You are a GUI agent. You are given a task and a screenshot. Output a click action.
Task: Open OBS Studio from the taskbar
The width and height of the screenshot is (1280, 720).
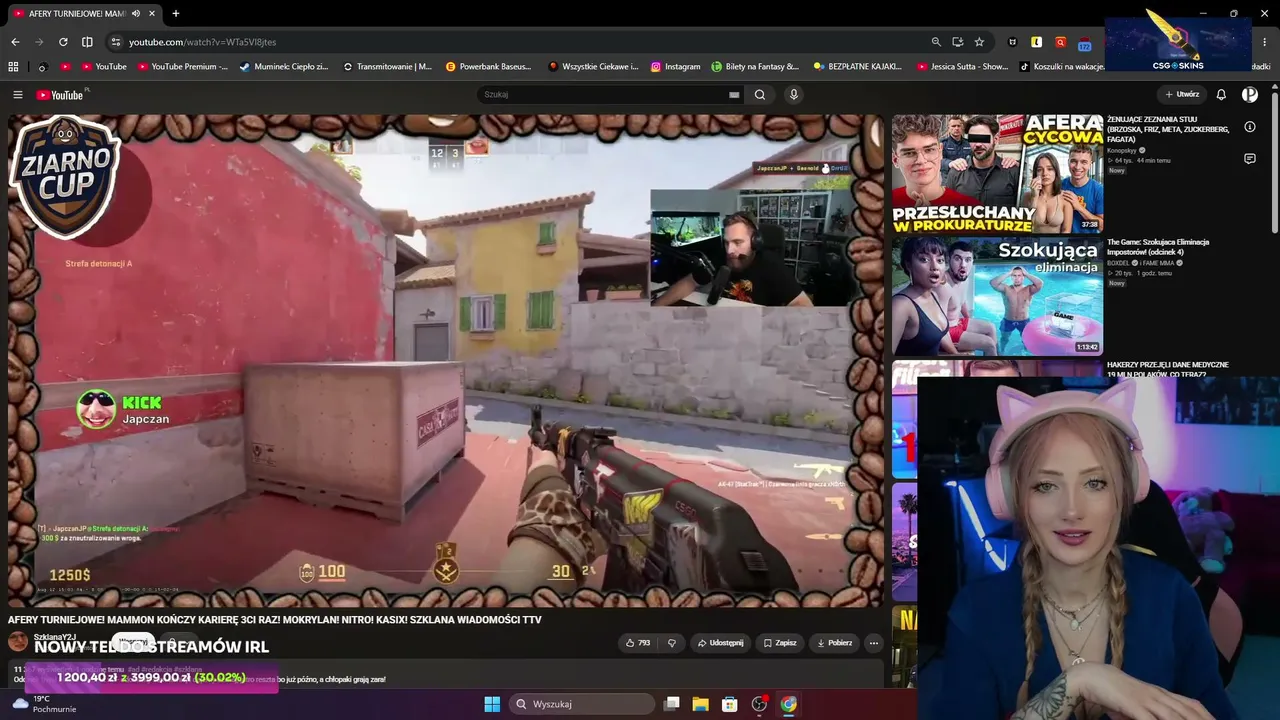[759, 704]
